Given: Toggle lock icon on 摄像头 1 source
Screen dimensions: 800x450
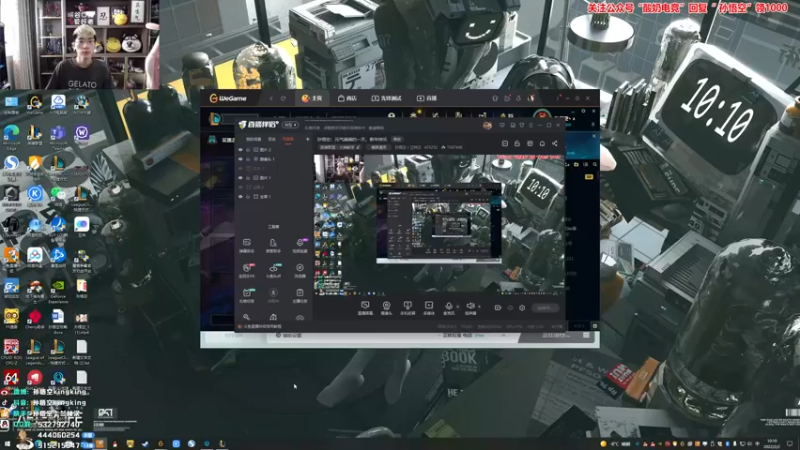Looking at the screenshot, I should tap(248, 159).
